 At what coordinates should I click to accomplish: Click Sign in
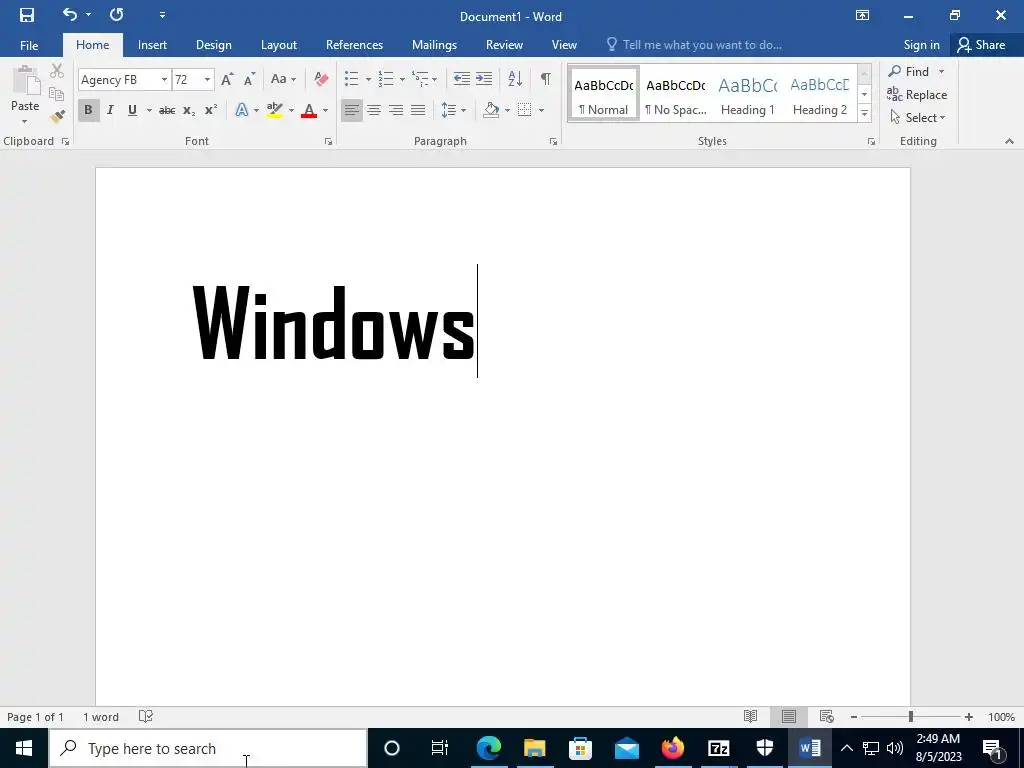(921, 45)
